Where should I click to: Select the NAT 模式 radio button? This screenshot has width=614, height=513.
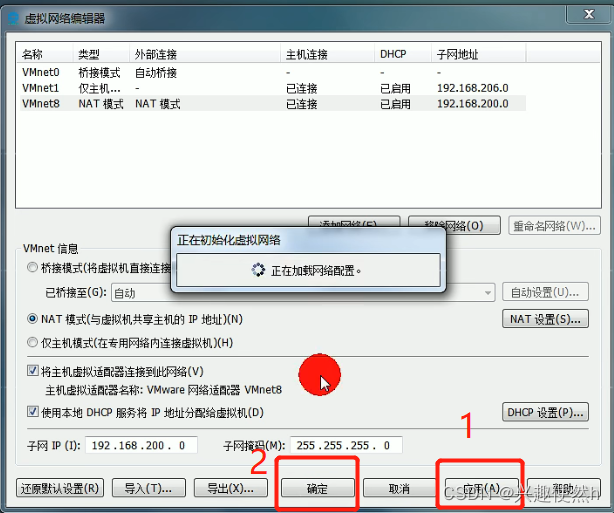click(x=33, y=319)
